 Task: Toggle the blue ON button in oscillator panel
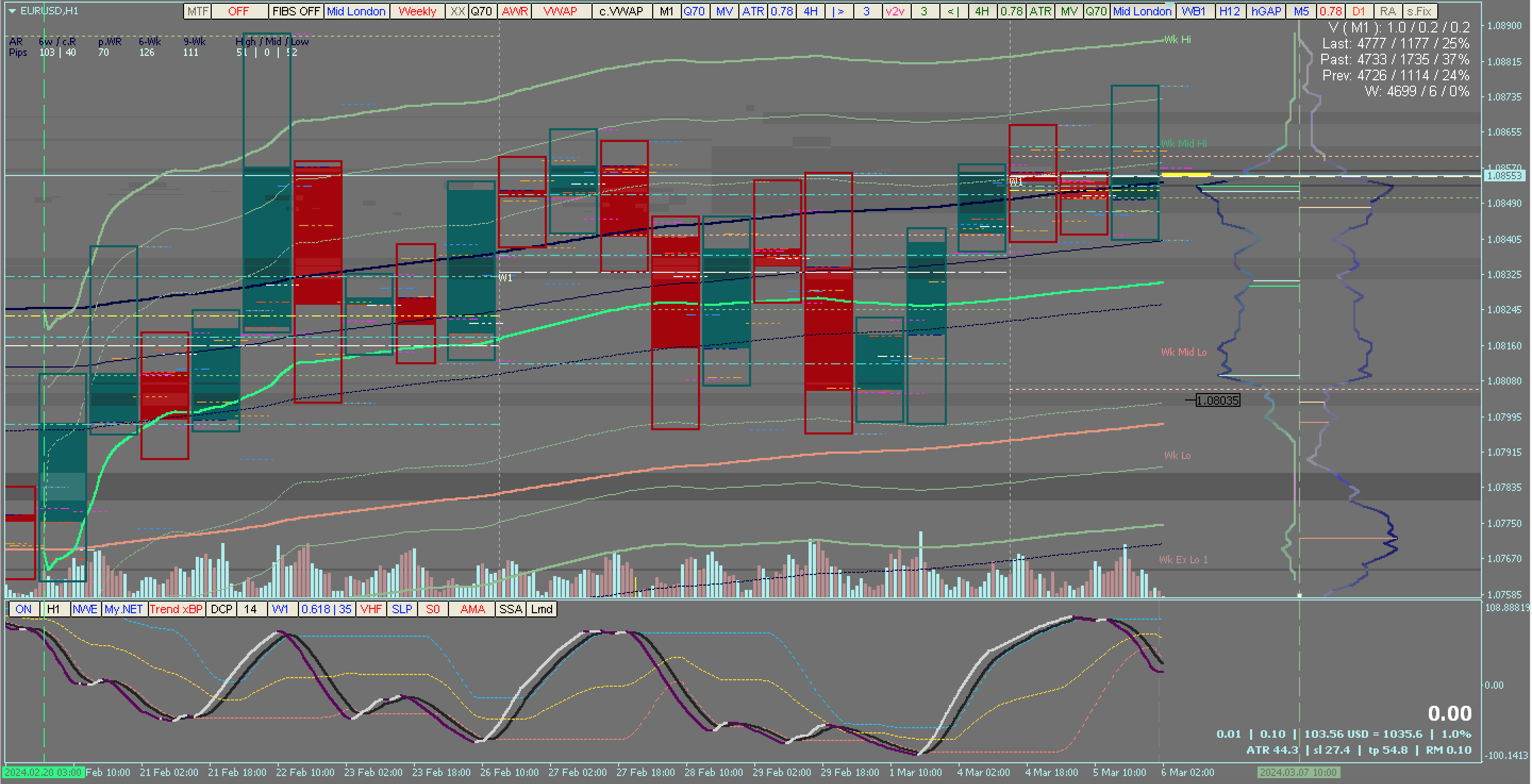(x=24, y=609)
